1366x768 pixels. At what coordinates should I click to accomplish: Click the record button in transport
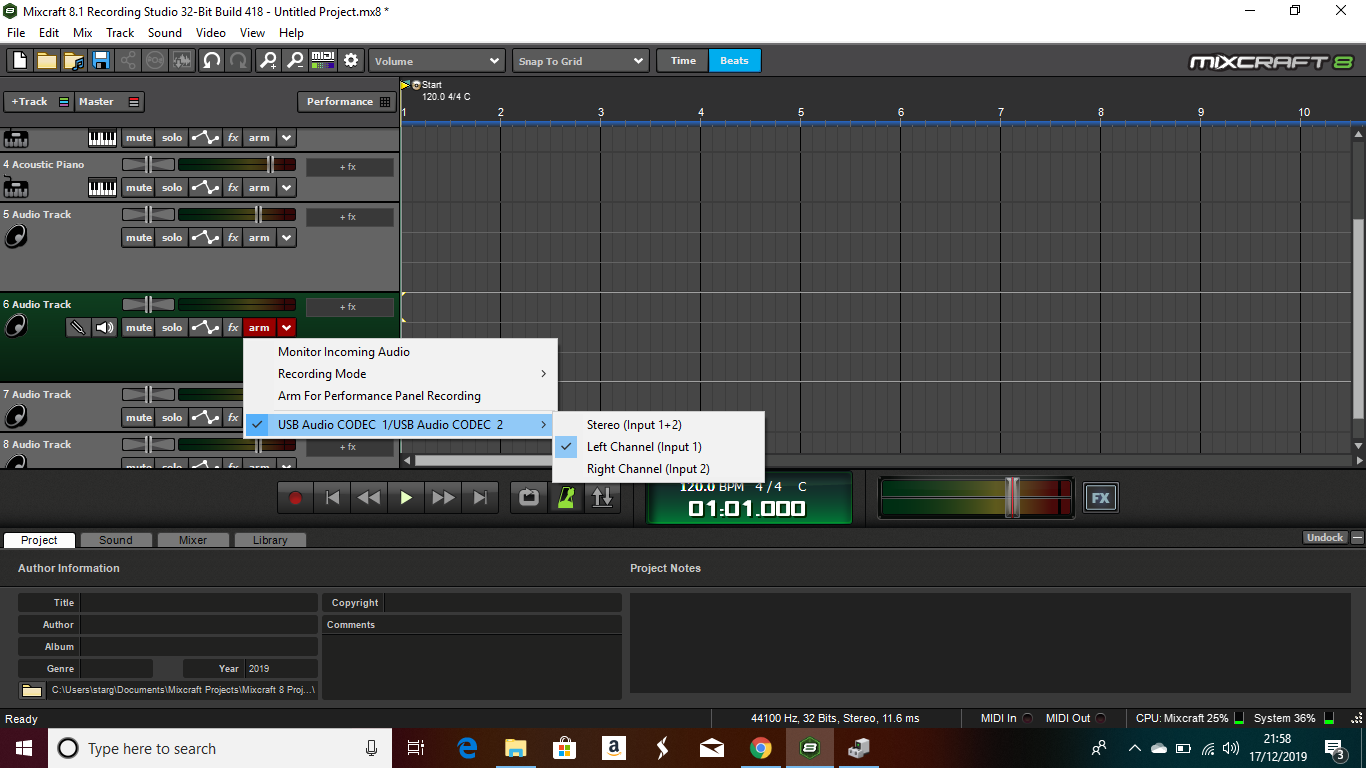[x=295, y=497]
